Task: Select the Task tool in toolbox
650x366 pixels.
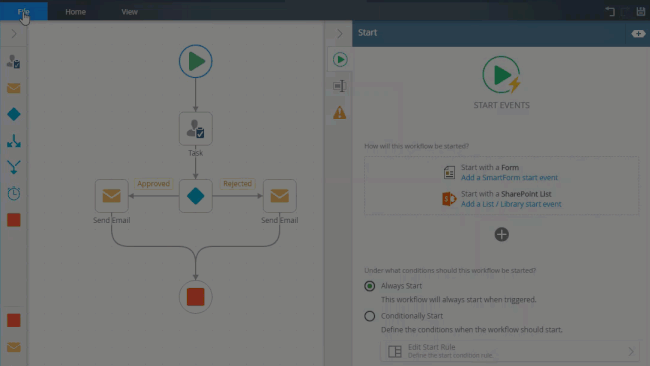Action: click(x=14, y=62)
